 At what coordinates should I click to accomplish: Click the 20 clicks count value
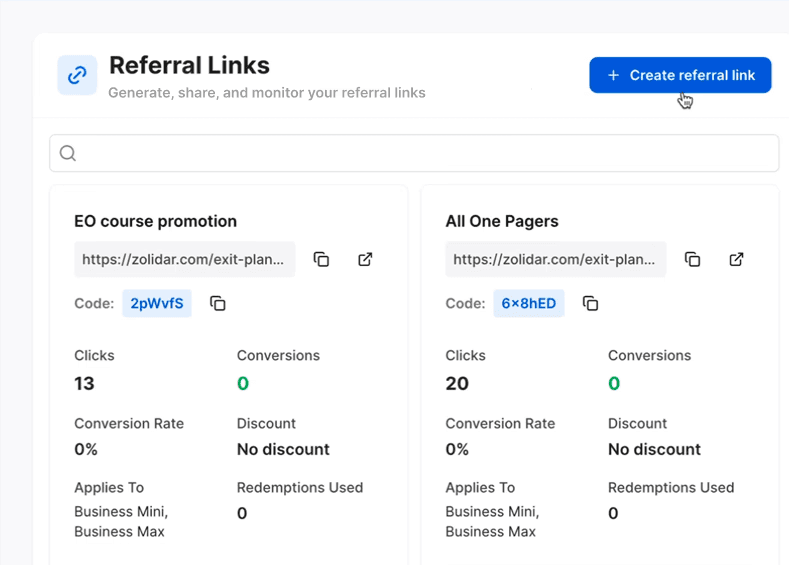pos(457,383)
